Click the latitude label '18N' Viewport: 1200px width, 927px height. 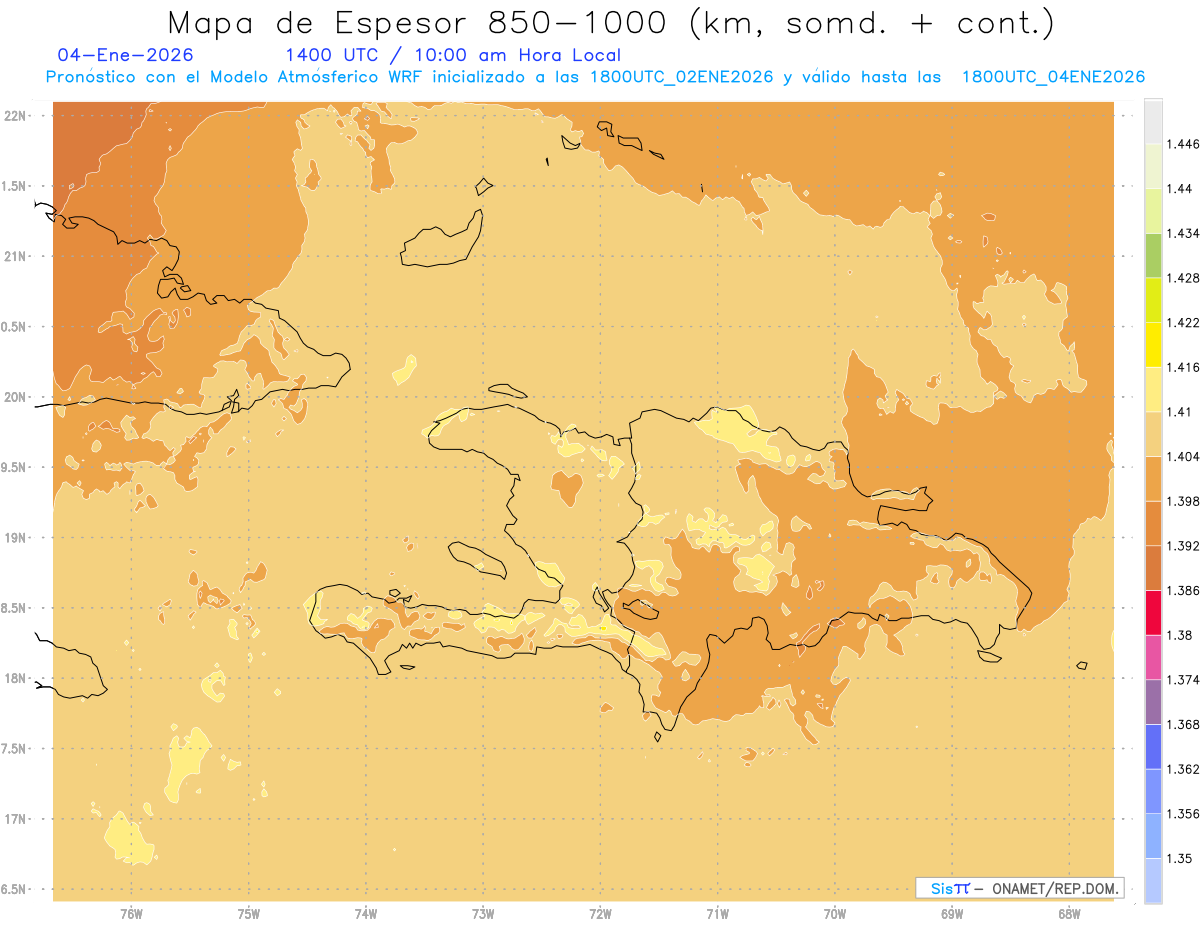[x=15, y=678]
